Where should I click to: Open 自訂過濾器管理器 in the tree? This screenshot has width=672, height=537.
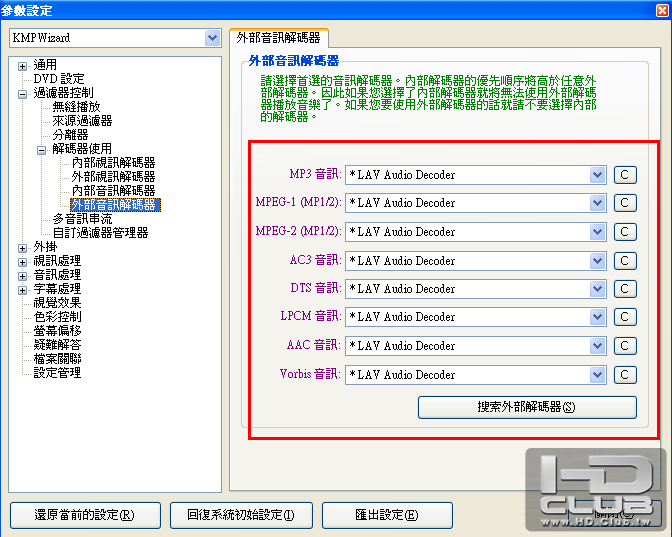[x=100, y=233]
